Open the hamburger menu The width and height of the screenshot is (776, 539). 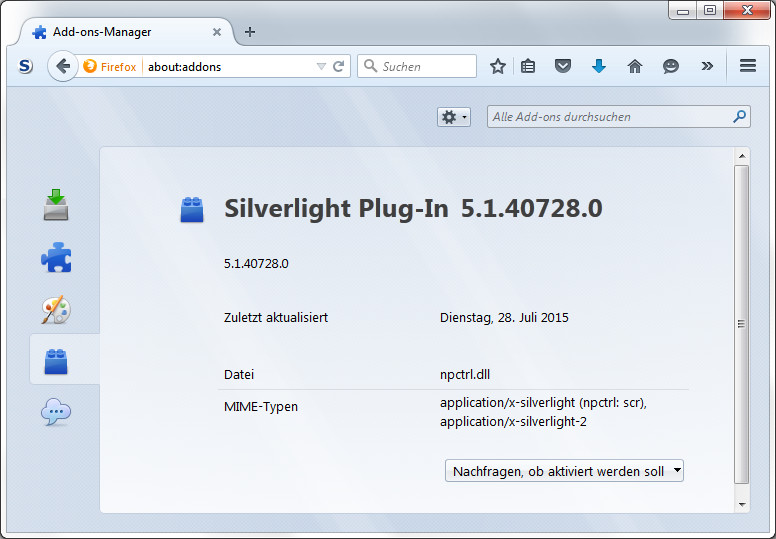748,66
